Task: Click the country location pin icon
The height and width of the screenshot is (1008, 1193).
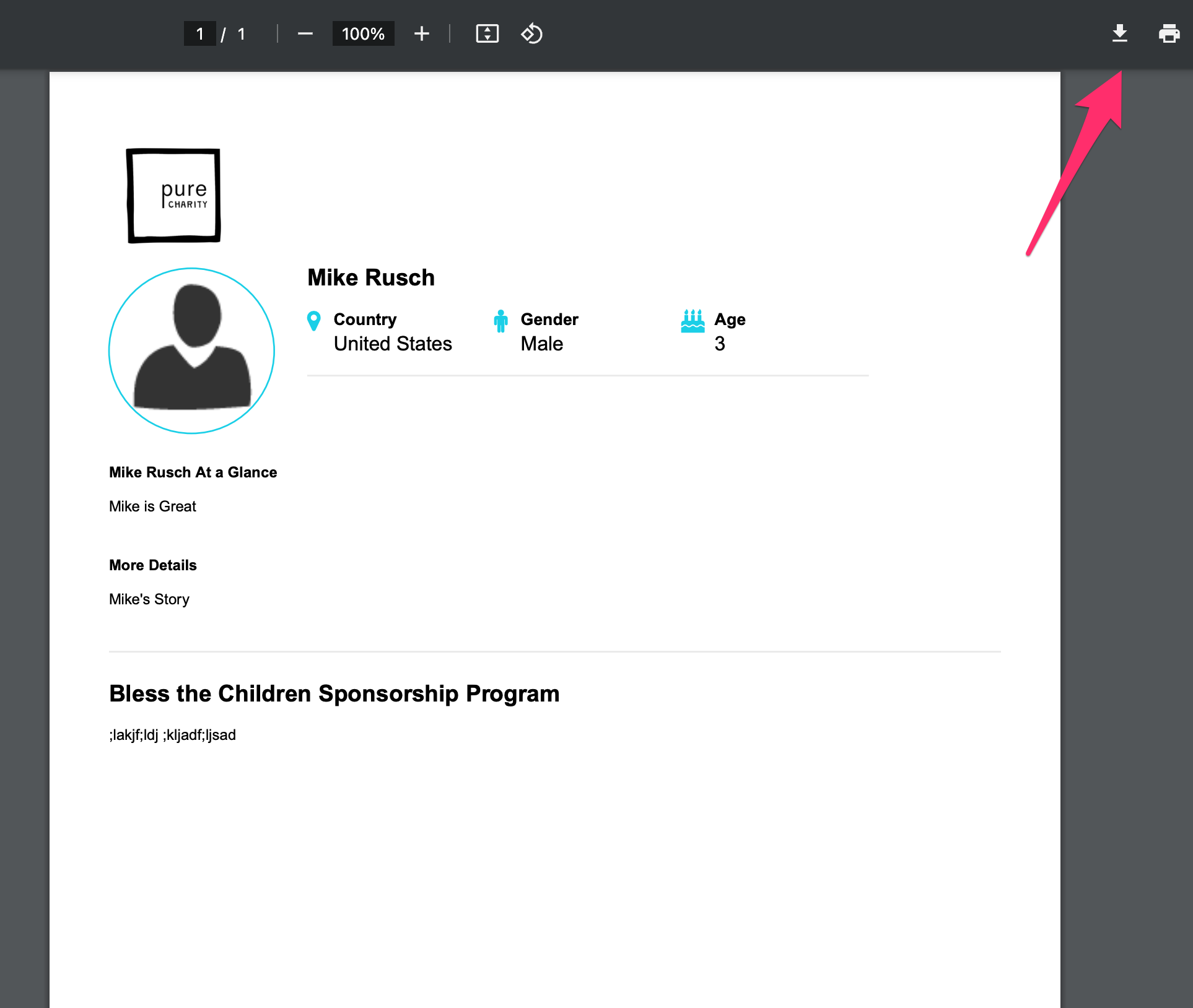Action: coord(314,321)
